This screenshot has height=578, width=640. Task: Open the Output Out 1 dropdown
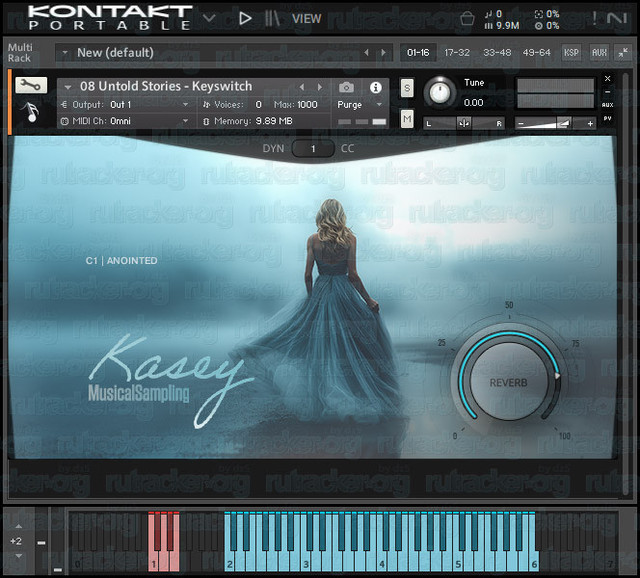coord(127,104)
